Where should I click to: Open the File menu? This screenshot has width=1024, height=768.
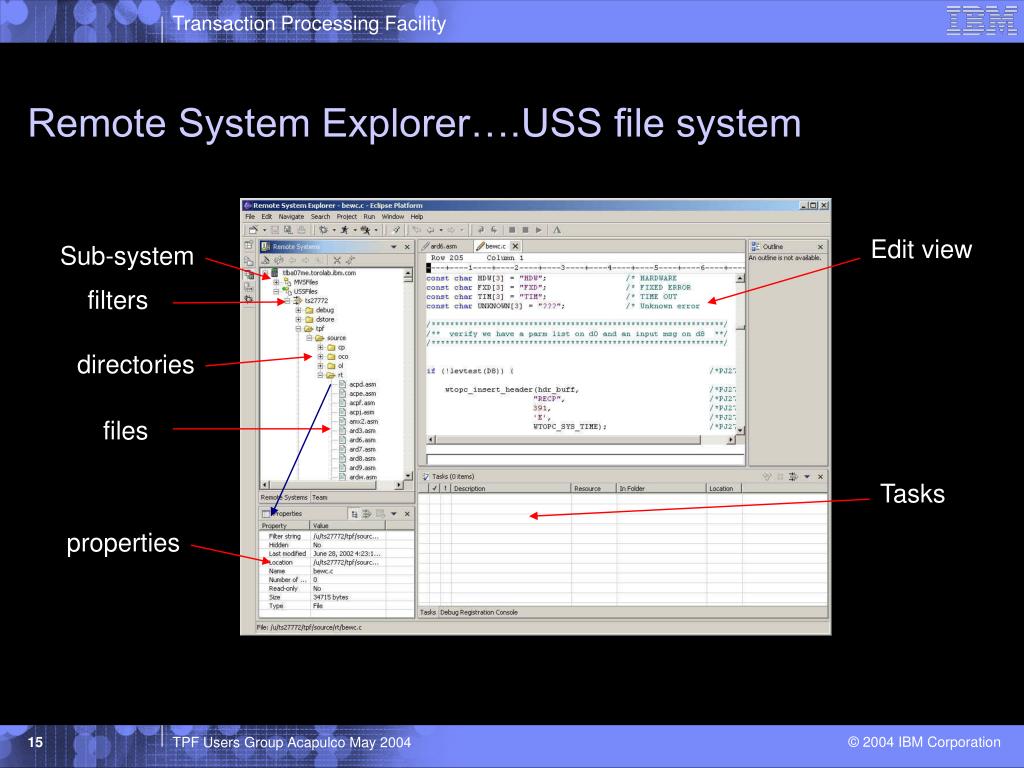point(249,217)
